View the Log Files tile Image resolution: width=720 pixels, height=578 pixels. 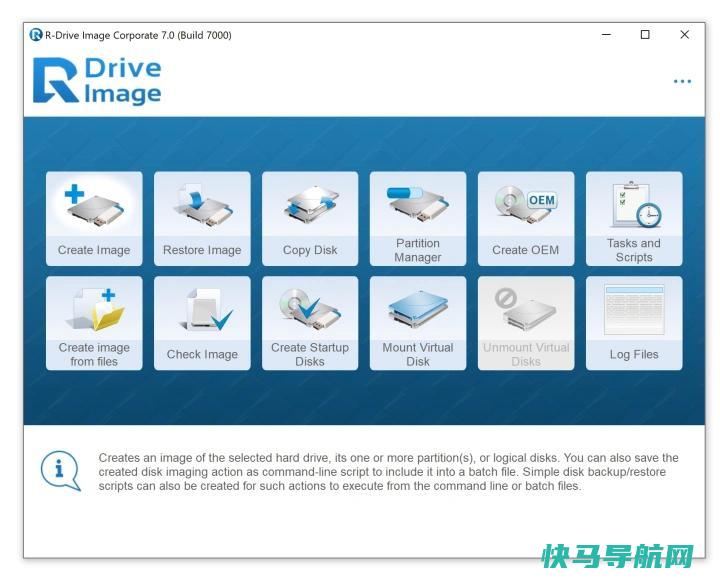634,323
